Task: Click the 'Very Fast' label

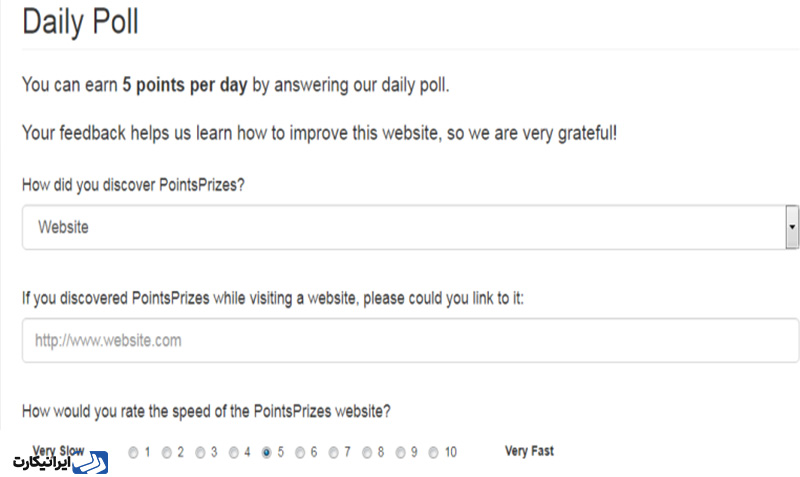Action: [529, 451]
